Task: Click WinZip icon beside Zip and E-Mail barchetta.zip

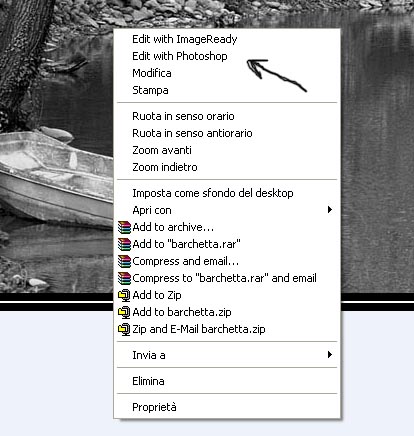Action: pyautogui.click(x=124, y=329)
